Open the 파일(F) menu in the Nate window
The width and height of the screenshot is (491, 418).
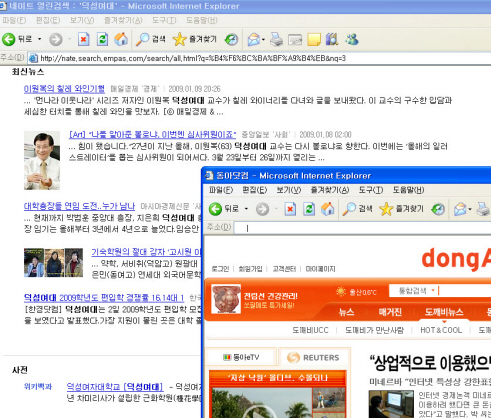(x=14, y=20)
